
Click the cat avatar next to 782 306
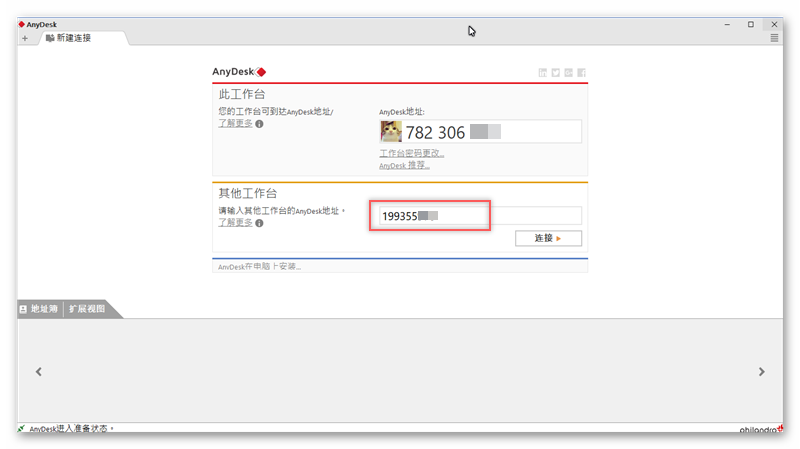click(391, 131)
